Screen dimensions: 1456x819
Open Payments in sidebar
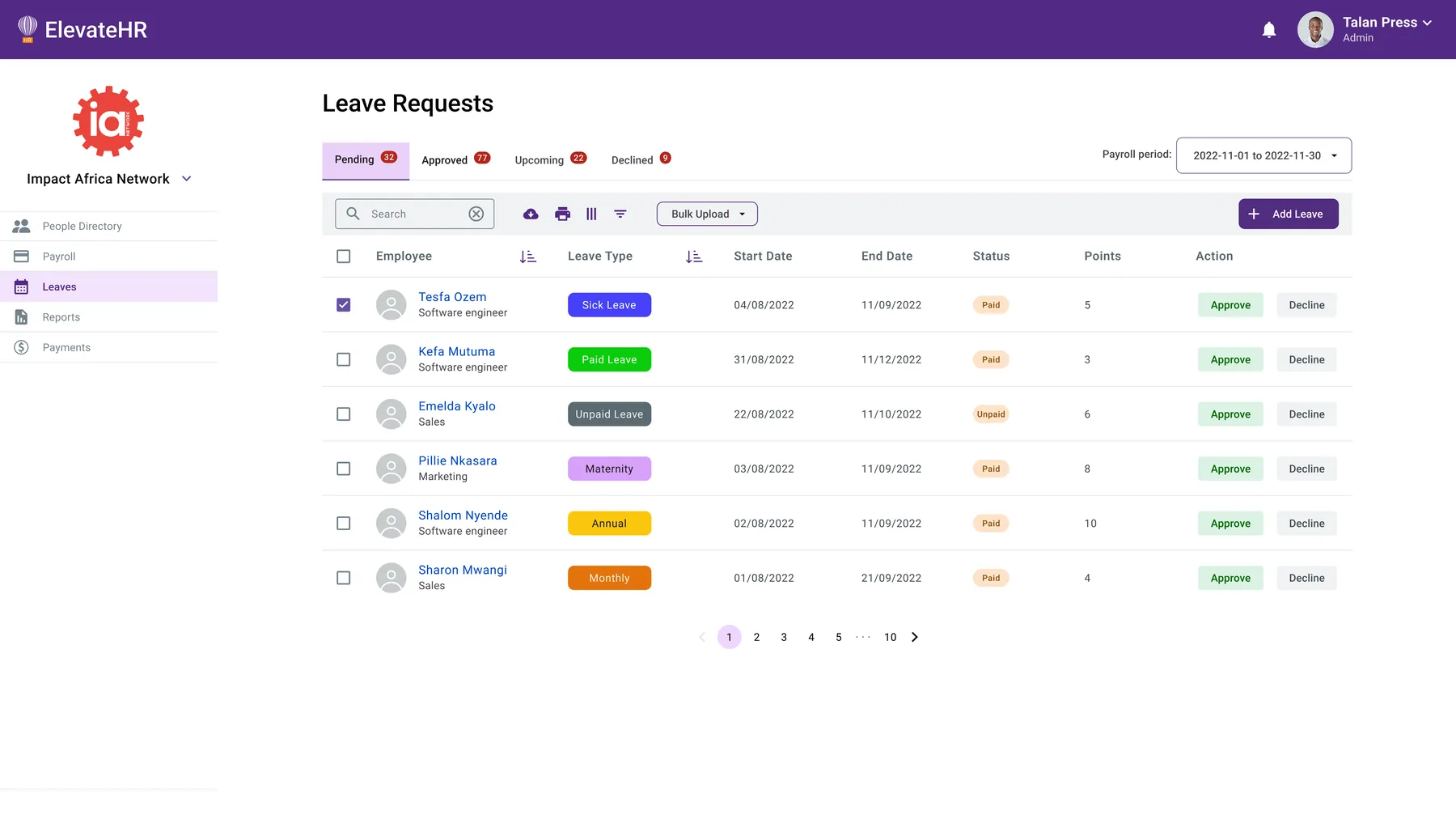point(109,347)
